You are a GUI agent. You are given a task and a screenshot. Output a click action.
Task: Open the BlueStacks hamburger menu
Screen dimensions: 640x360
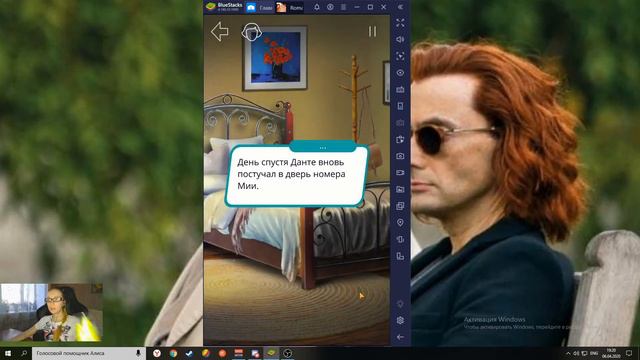[344, 7]
